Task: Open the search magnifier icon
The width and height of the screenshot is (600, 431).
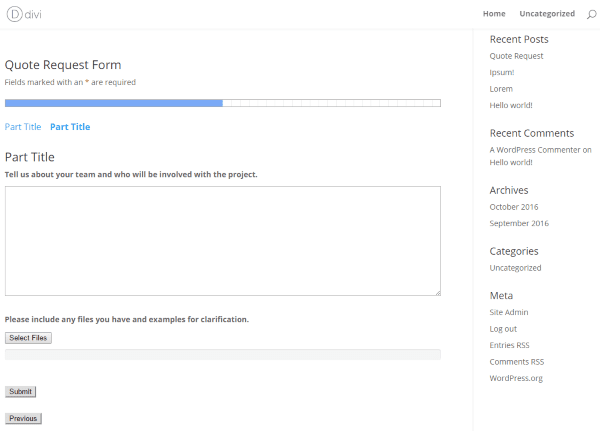Action: tap(591, 14)
